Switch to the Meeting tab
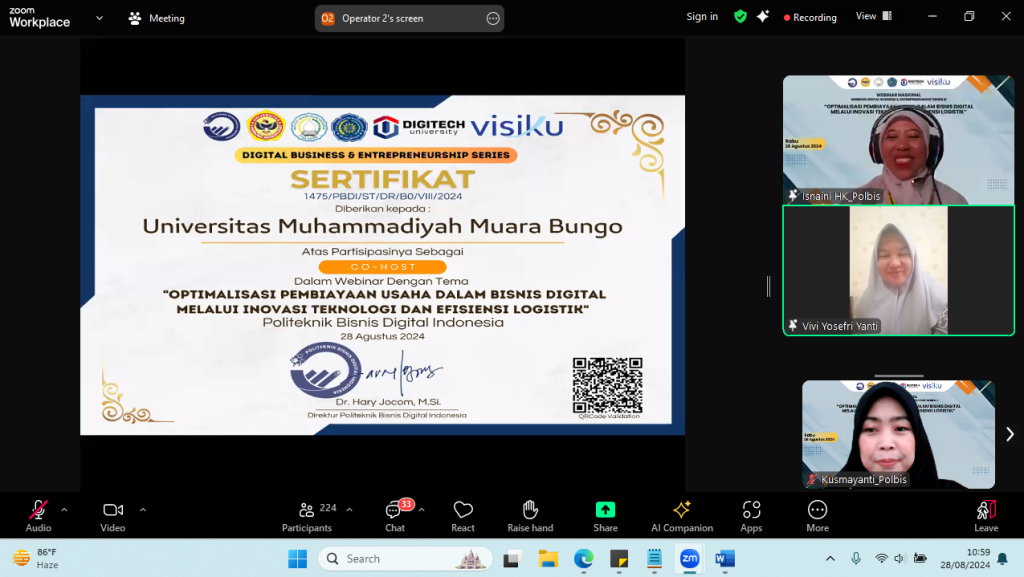This screenshot has width=1024, height=577. click(157, 18)
